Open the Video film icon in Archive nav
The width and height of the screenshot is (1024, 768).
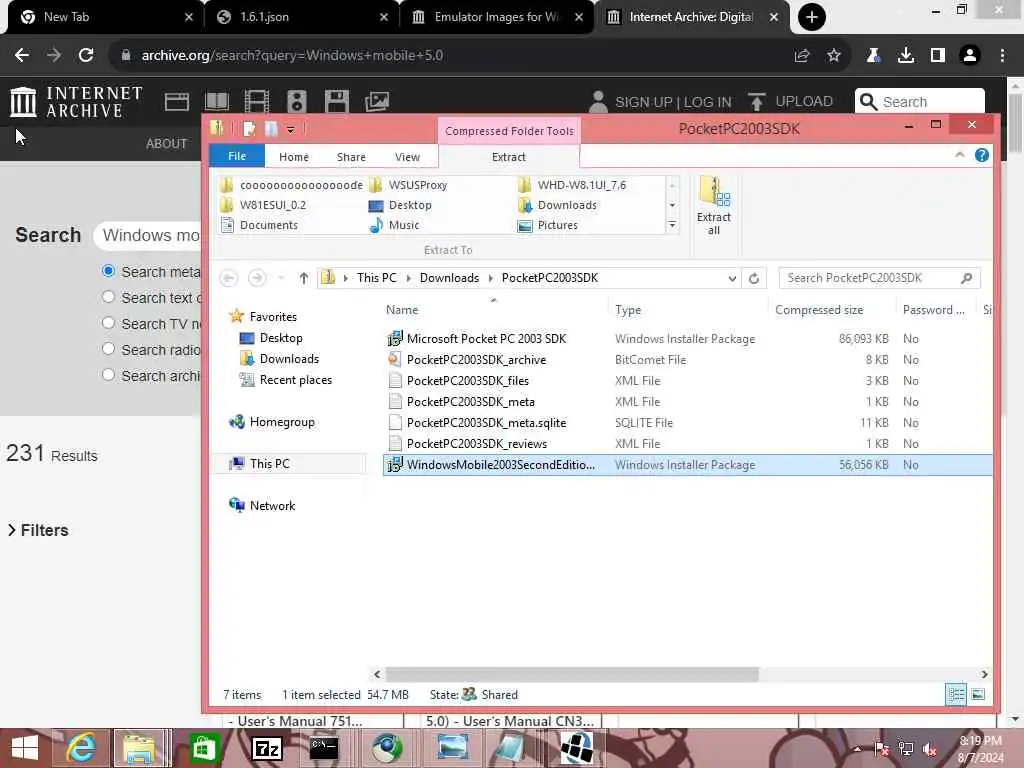coord(257,102)
